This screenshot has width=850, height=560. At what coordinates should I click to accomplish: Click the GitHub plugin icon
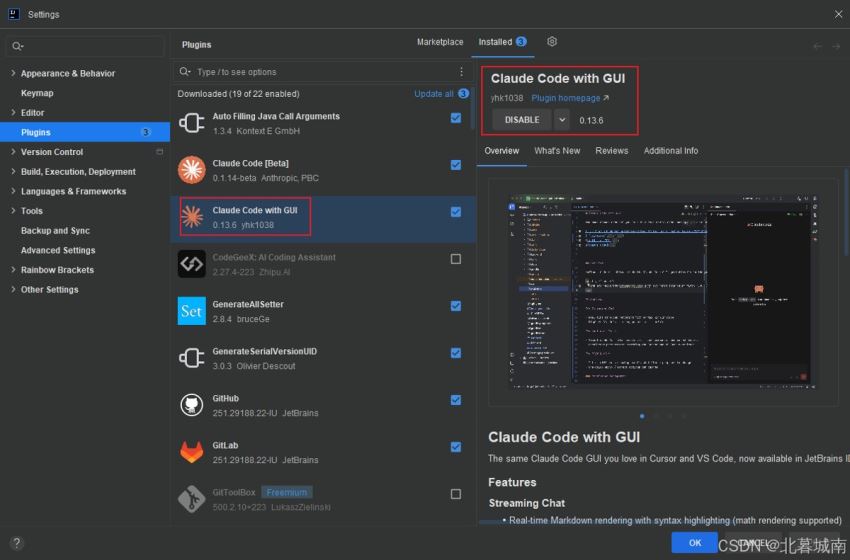[x=191, y=405]
